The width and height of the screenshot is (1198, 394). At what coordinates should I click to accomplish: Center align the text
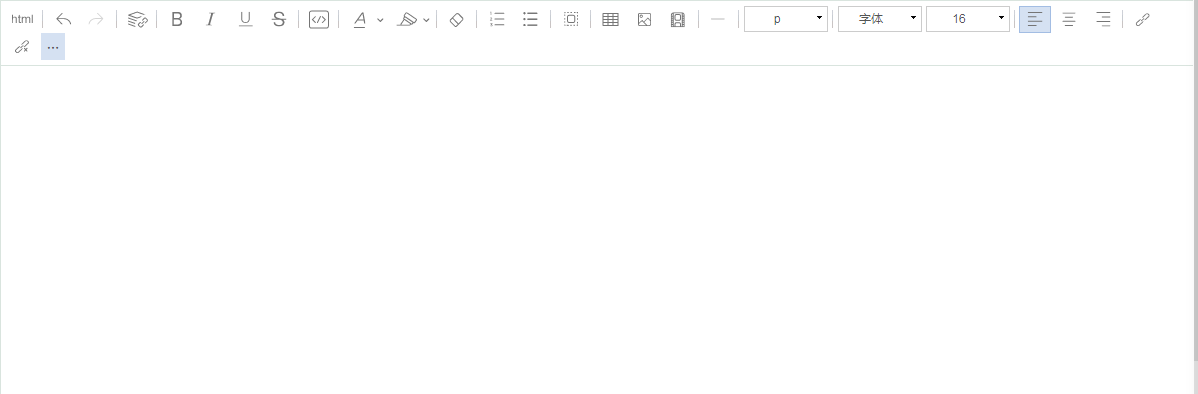(1069, 19)
